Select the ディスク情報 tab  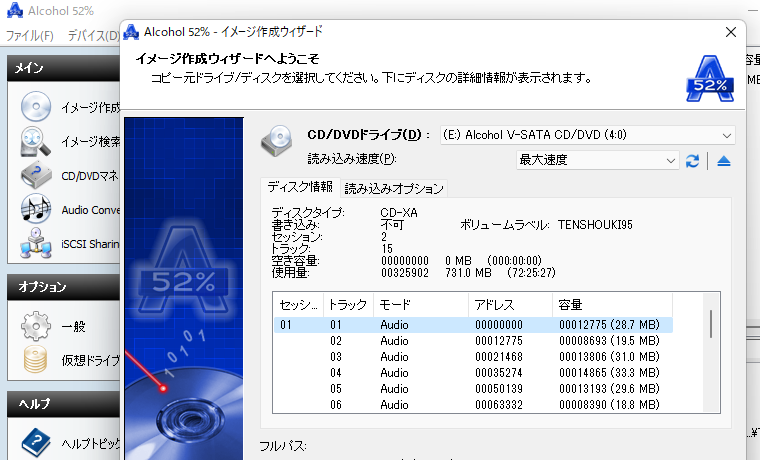tap(300, 187)
